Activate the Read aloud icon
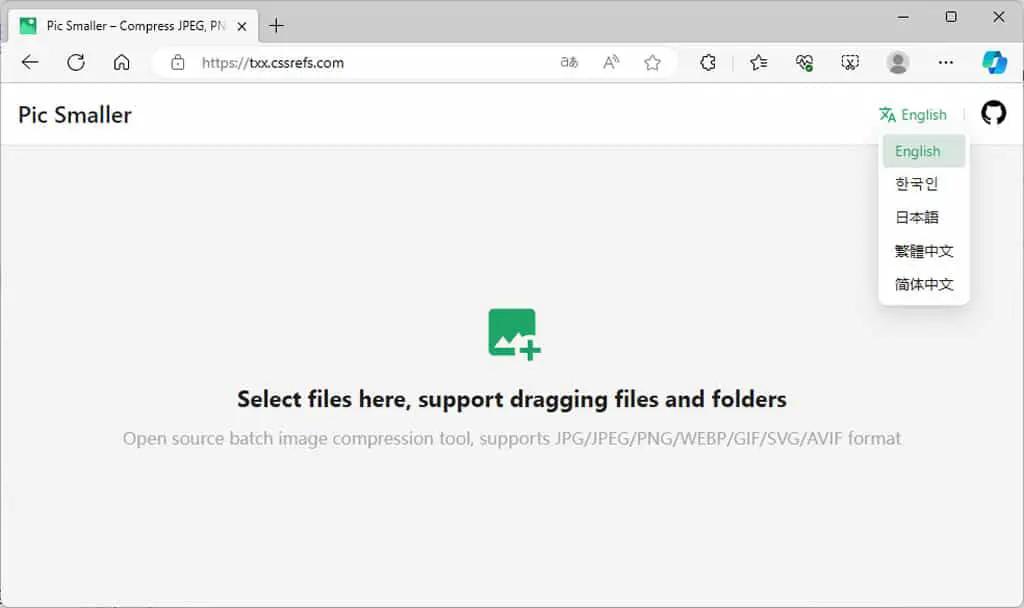Screen dimensions: 1024x608 point(611,63)
